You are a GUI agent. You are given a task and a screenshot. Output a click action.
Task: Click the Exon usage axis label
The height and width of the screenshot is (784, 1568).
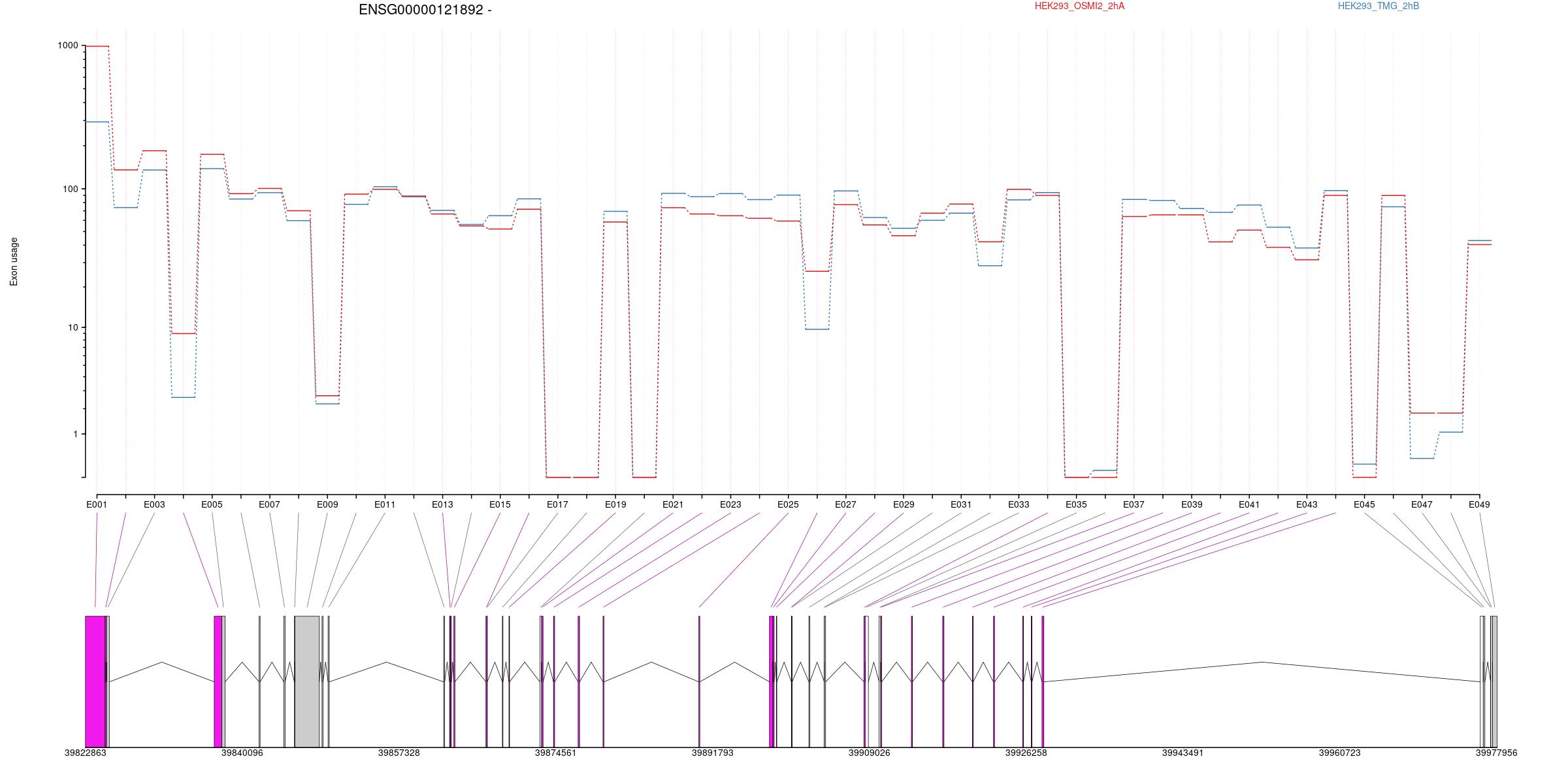coord(14,261)
